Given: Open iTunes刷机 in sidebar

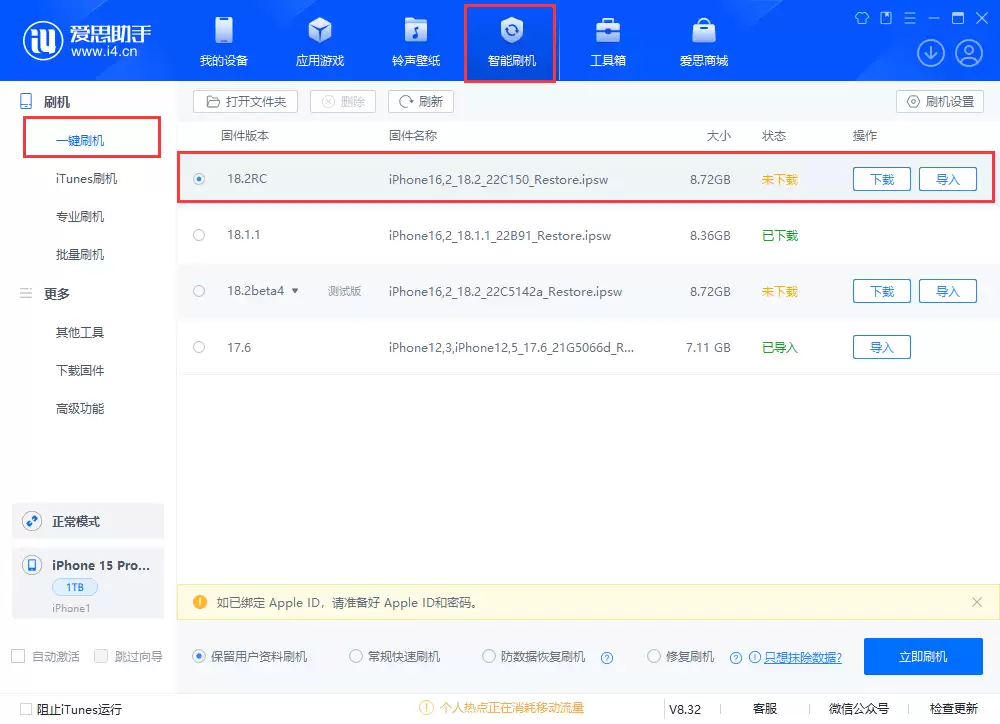Looking at the screenshot, I should pos(86,179).
